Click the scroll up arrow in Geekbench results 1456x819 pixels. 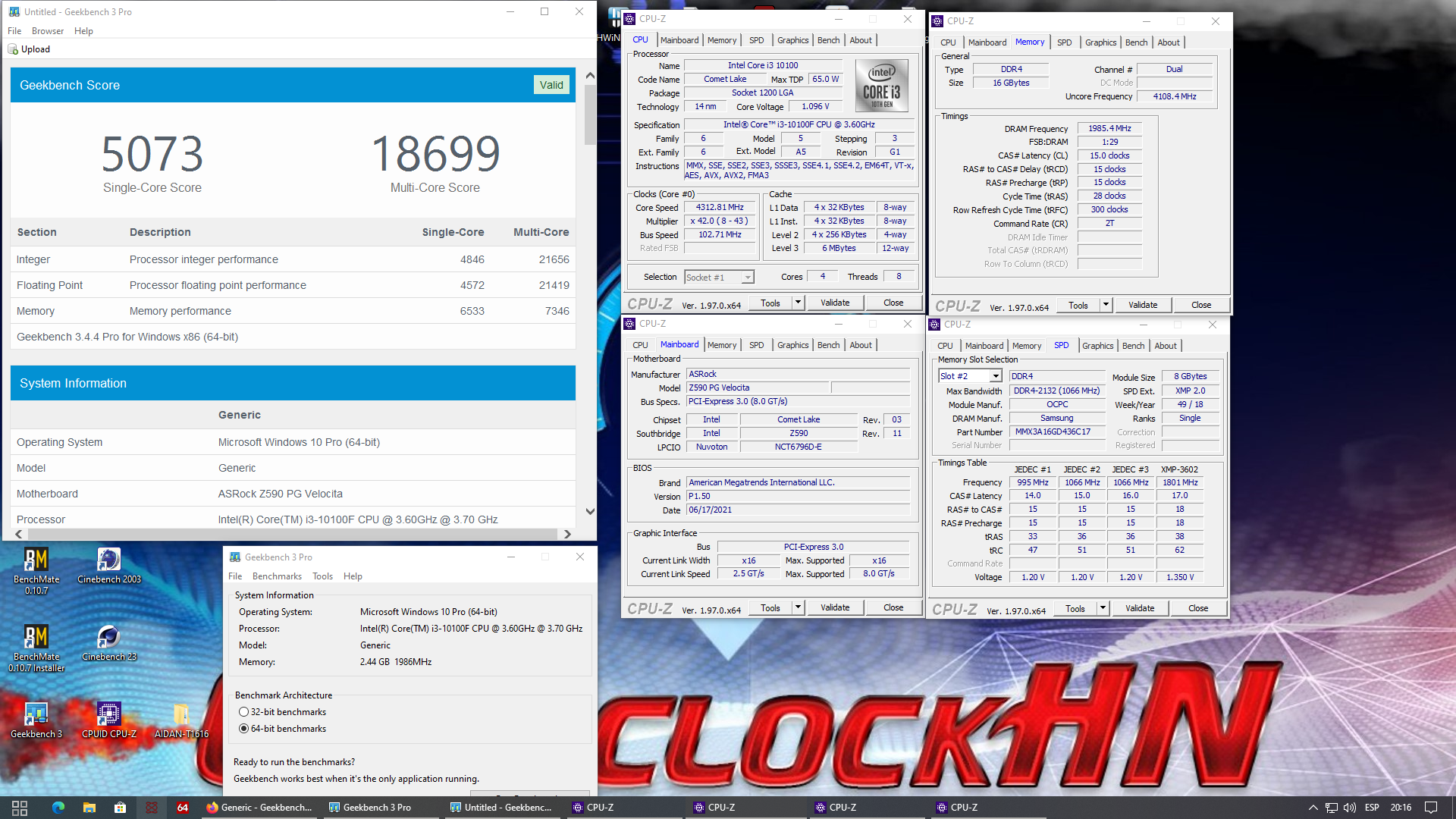[590, 76]
